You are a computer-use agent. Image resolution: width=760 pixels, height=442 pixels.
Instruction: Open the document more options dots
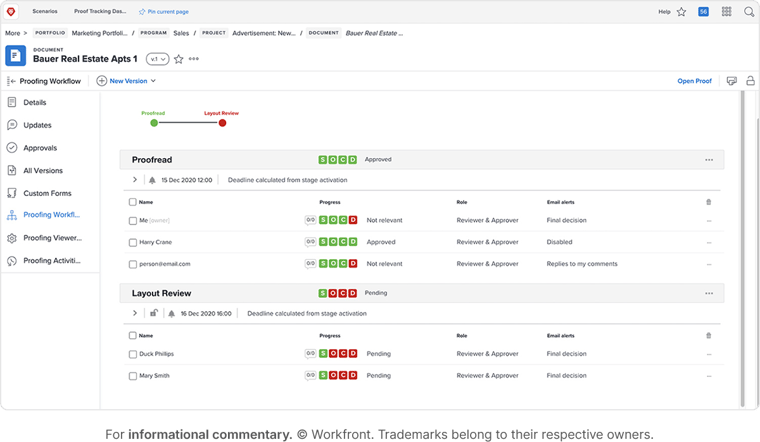(x=194, y=59)
